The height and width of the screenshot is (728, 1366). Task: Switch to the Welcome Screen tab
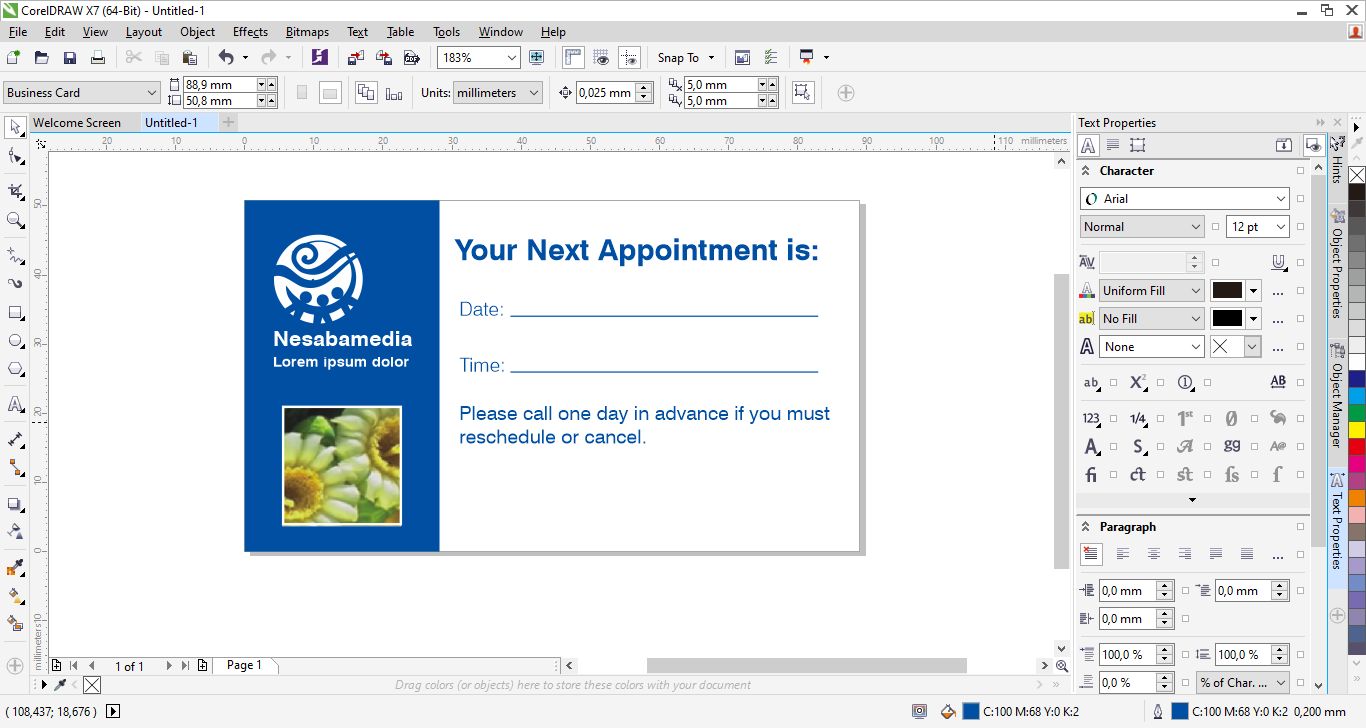(x=77, y=123)
